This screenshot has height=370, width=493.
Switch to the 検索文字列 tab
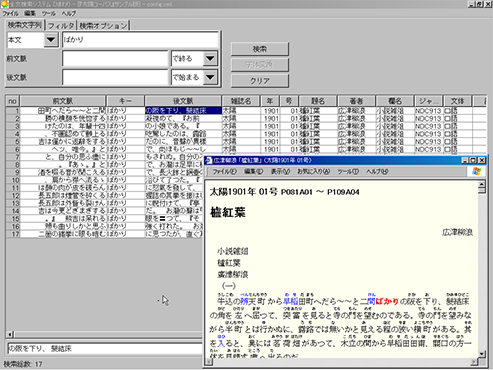[25, 25]
